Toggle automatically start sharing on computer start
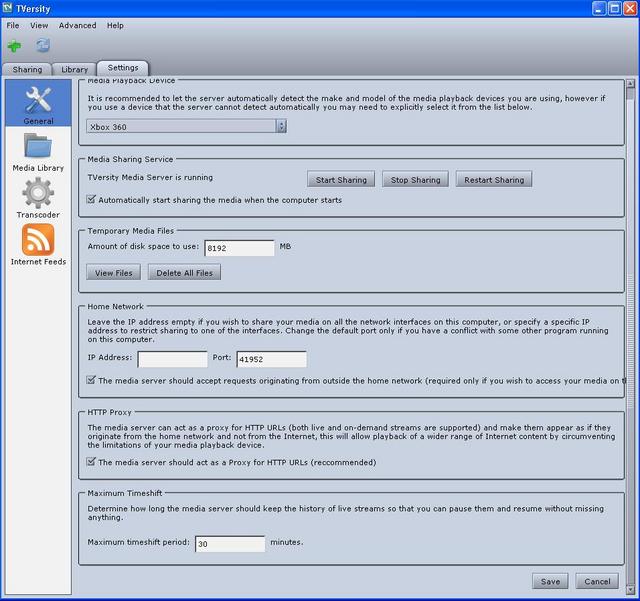Image resolution: width=640 pixels, height=601 pixels. [92, 200]
